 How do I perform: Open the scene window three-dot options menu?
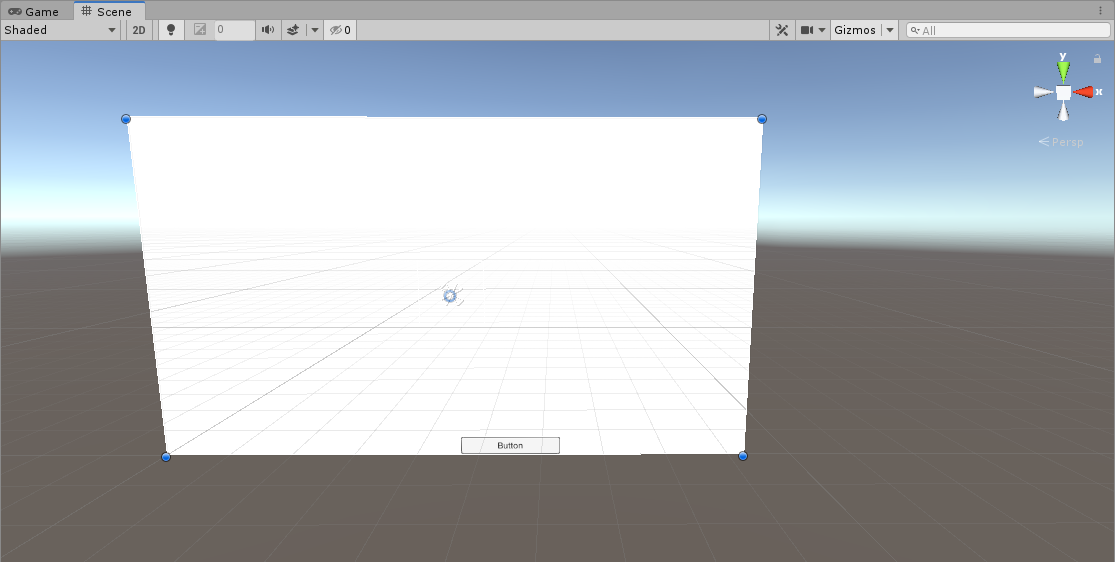[x=1101, y=11]
